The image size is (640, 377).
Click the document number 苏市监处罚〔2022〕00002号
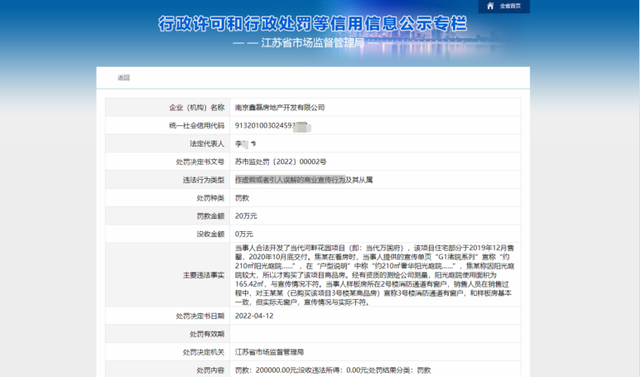(x=280, y=162)
